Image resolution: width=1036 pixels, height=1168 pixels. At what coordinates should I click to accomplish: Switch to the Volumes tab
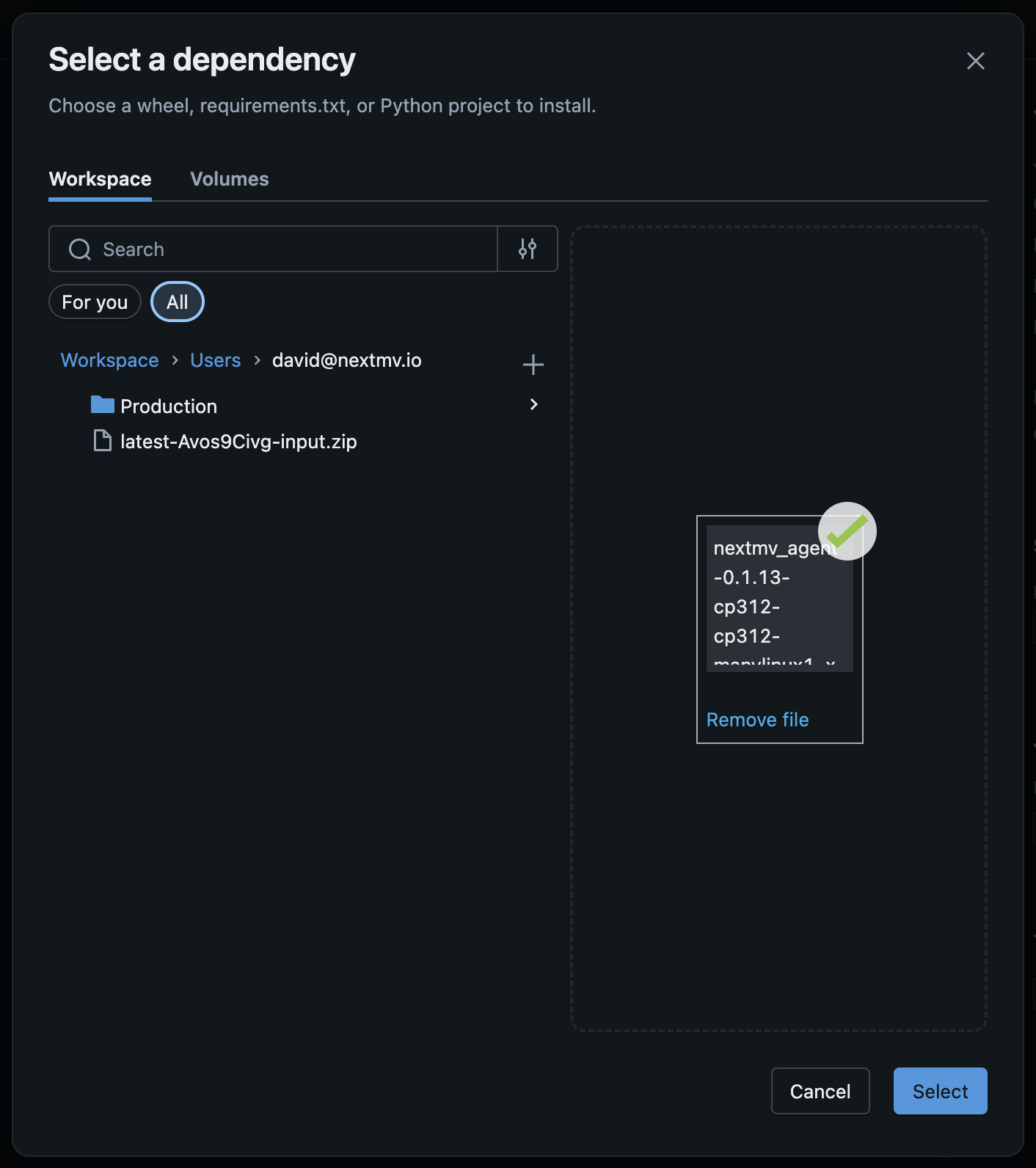pos(229,178)
